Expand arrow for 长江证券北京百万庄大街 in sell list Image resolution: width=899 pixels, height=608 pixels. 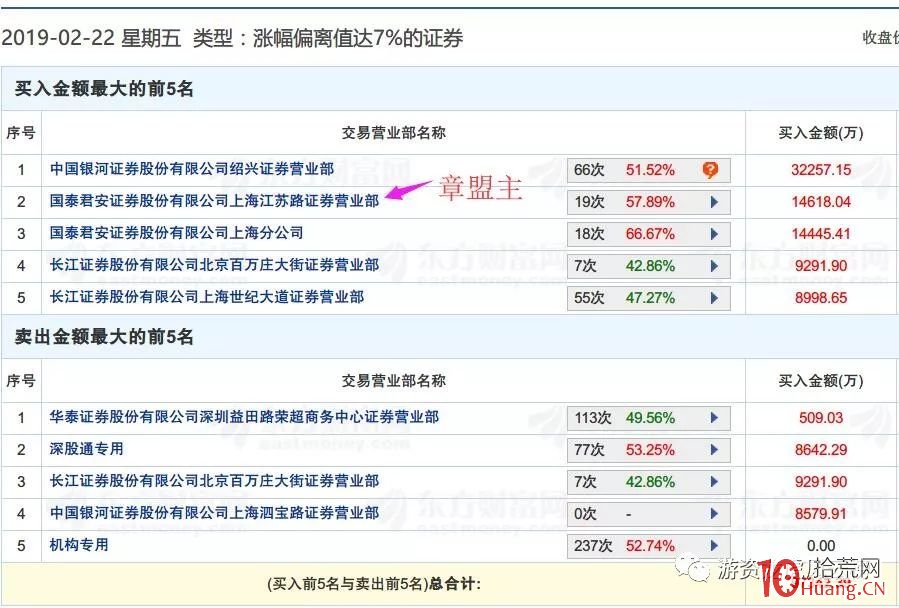[714, 482]
